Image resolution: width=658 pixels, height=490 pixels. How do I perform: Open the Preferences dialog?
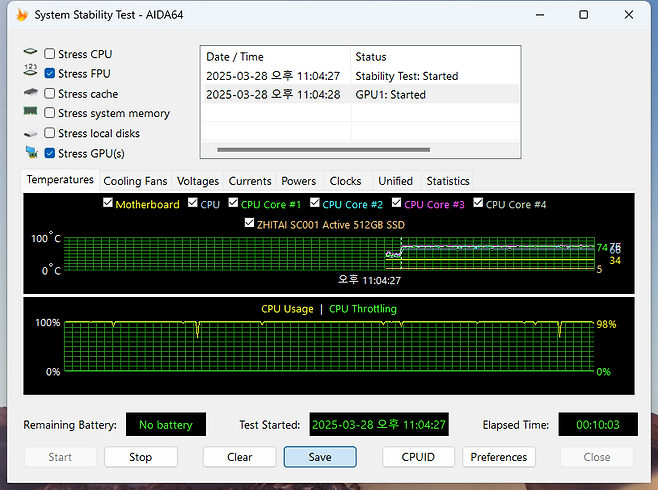(498, 457)
